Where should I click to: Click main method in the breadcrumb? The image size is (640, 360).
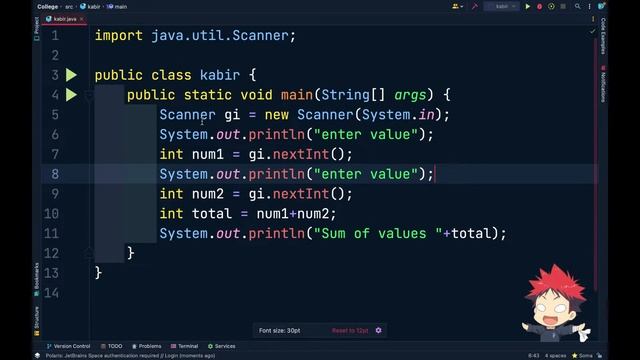117,7
